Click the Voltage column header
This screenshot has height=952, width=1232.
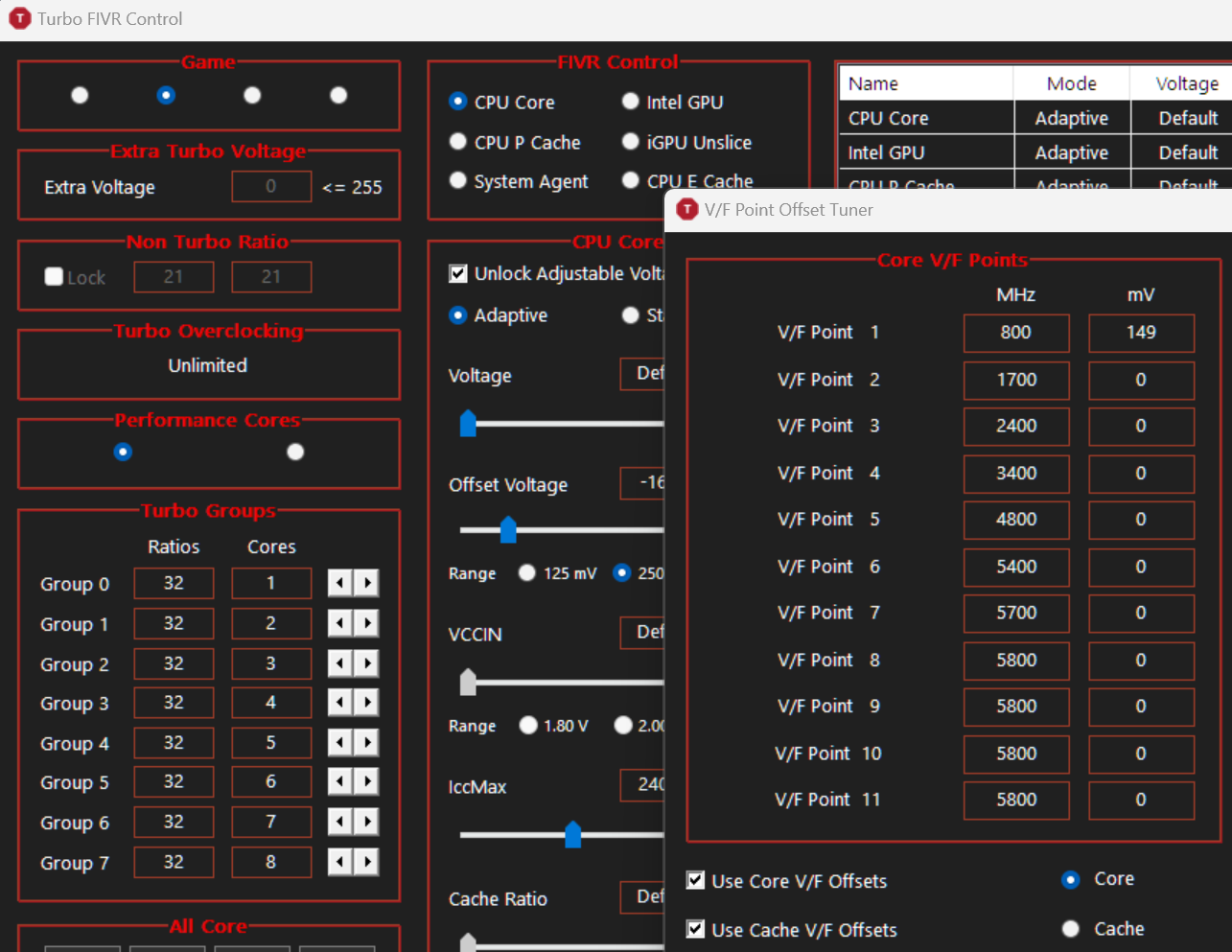(1181, 83)
